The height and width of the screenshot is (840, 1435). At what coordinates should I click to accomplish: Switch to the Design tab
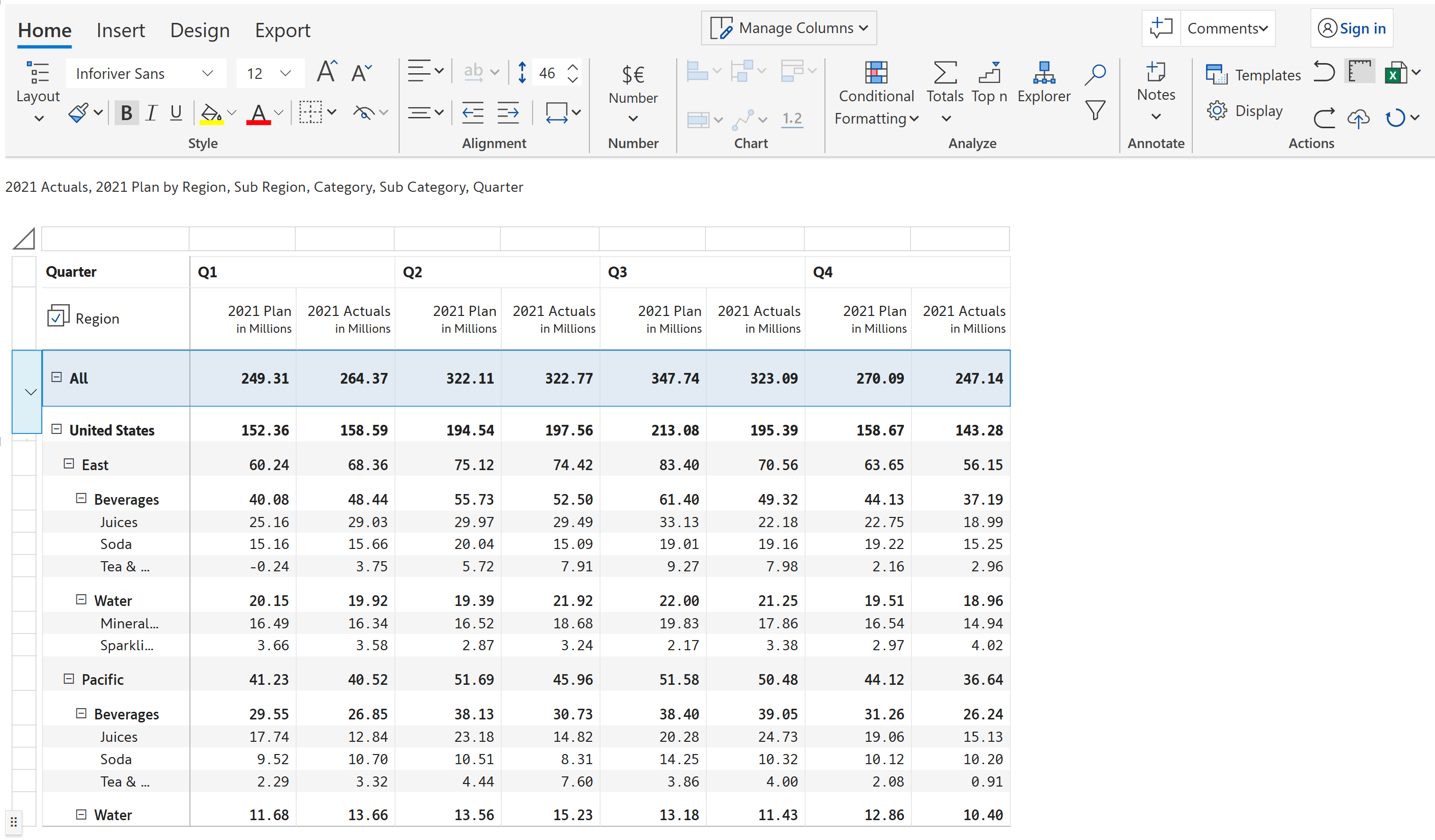click(199, 30)
